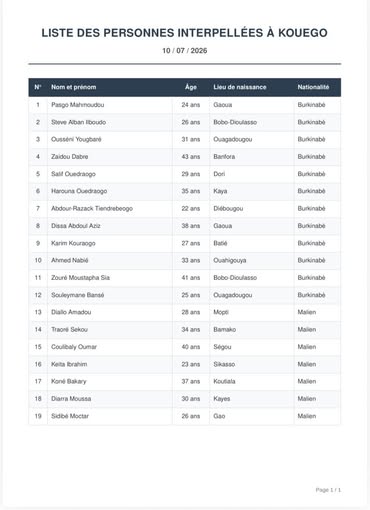
Task: Click the birthplace Mopti
Action: 221,312
